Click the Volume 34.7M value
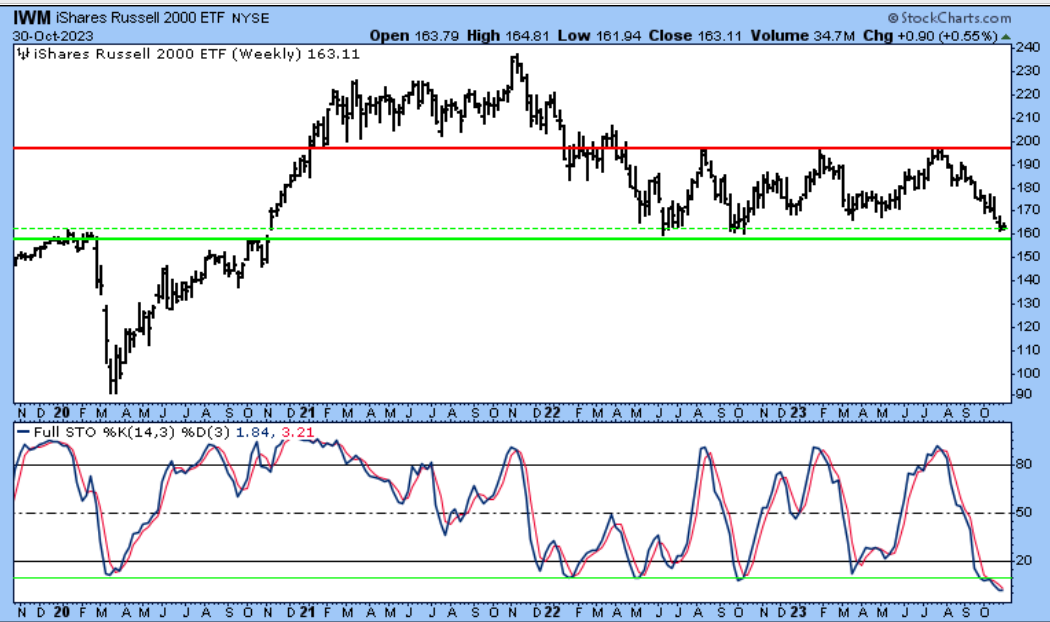Screen dimensions: 1050x622 (803, 36)
